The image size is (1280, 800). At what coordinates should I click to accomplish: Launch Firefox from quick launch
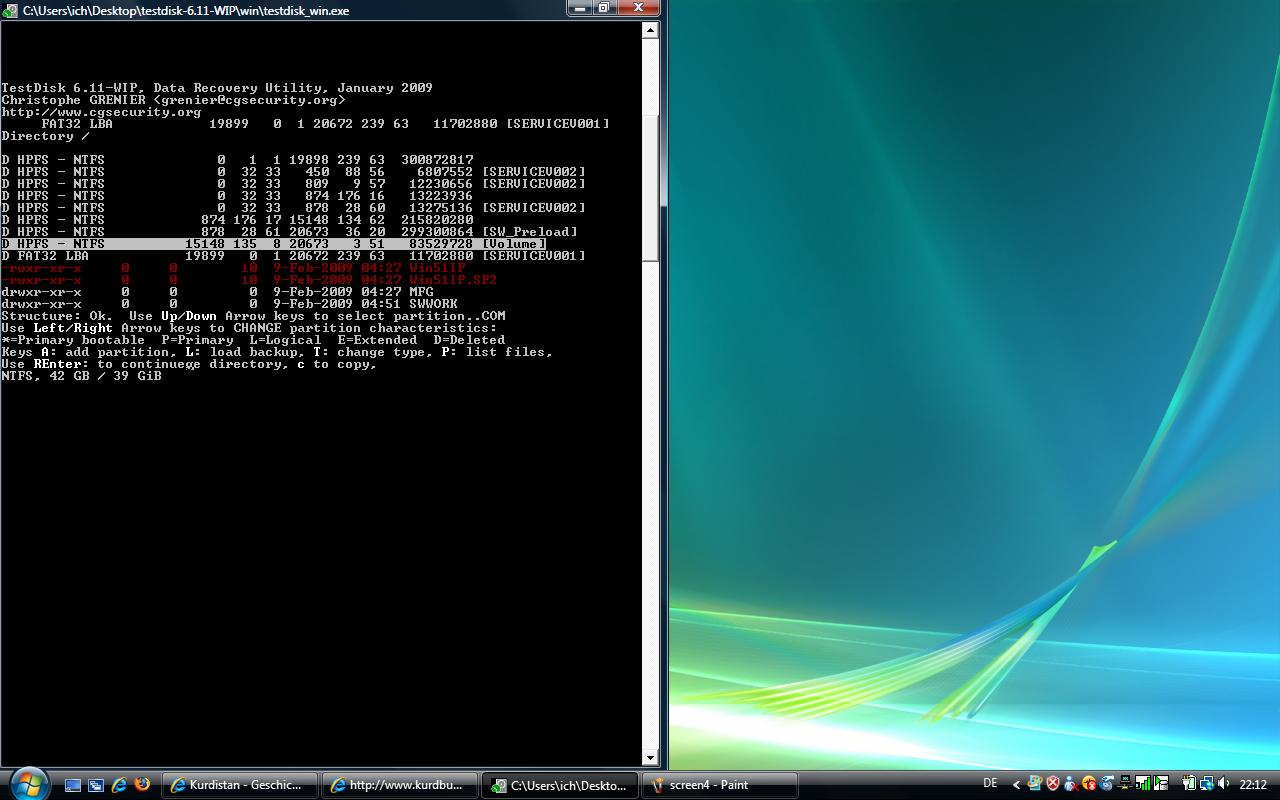coord(142,785)
